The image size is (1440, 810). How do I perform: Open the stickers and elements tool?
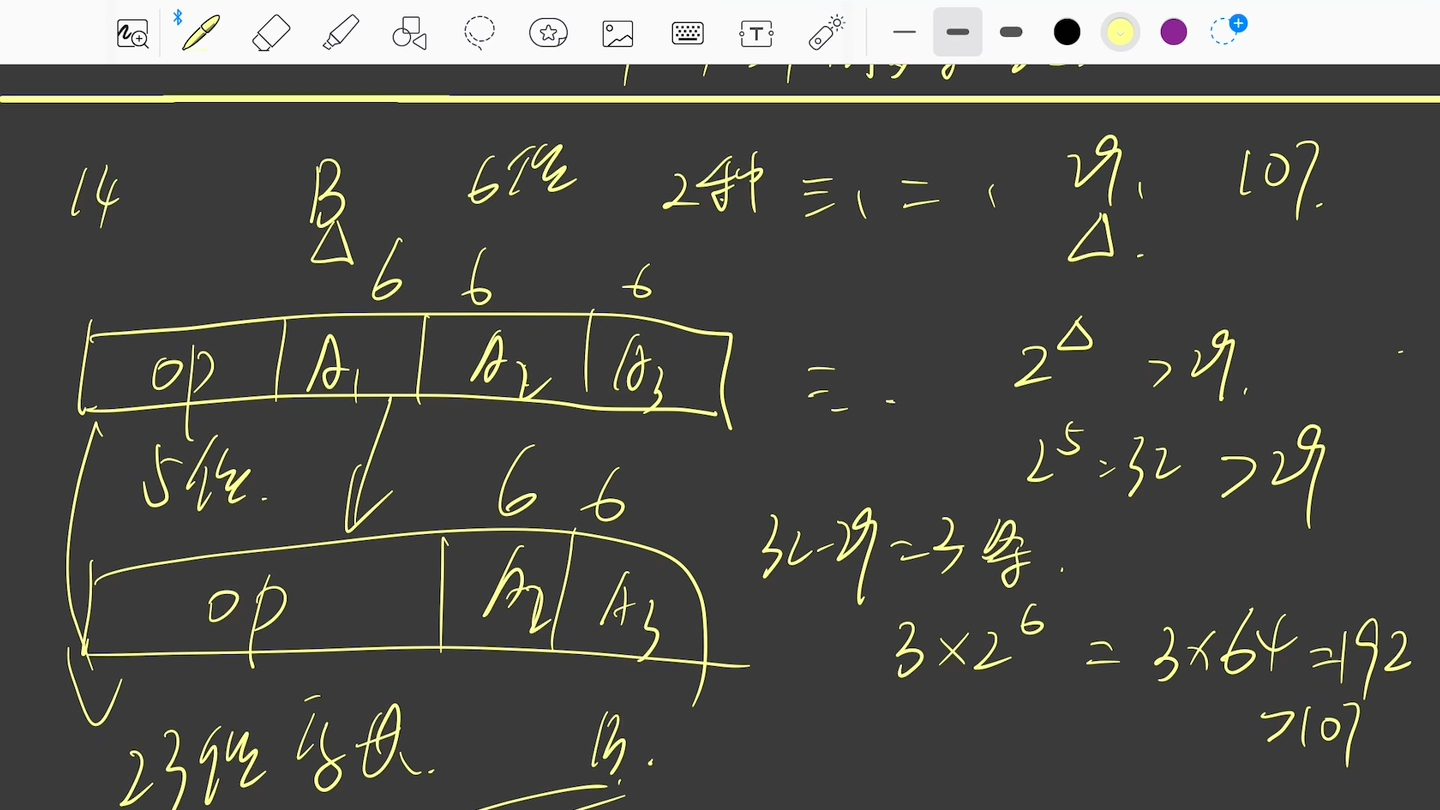(x=548, y=33)
